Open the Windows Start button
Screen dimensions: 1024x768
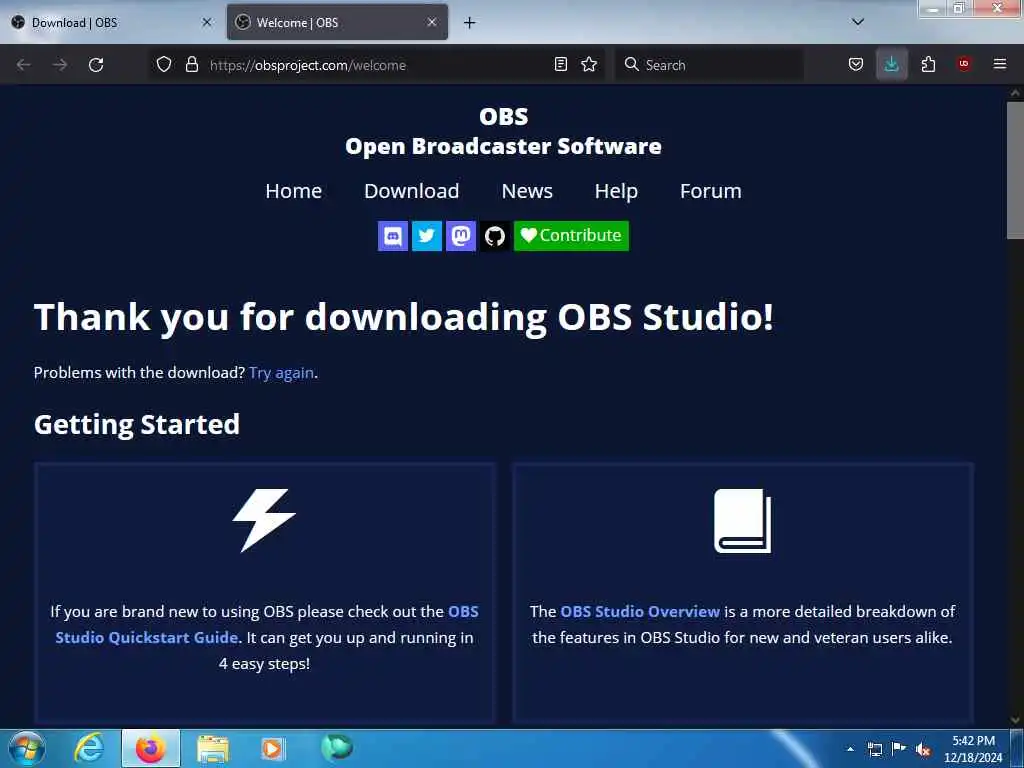26,748
